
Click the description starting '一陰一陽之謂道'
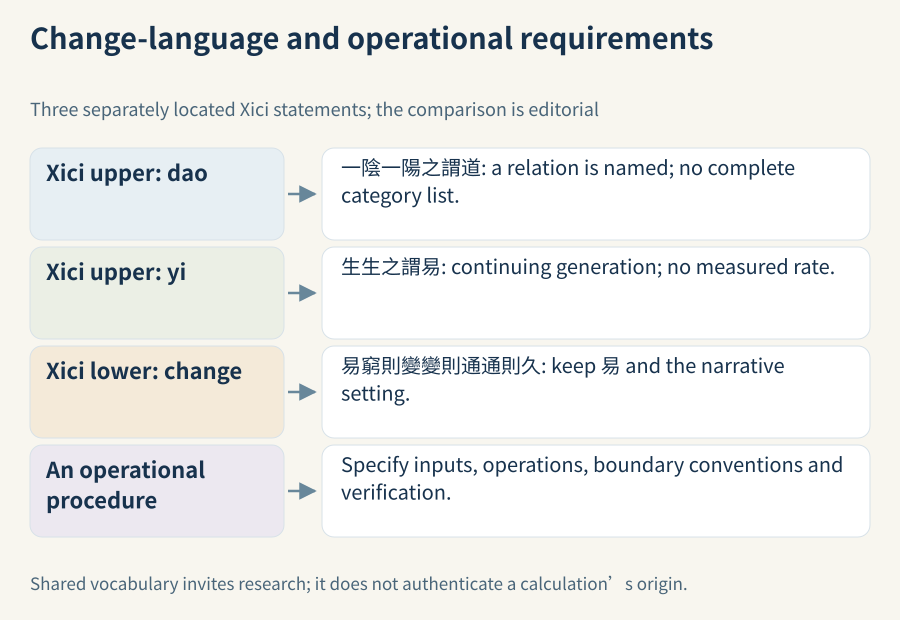pyautogui.click(x=596, y=194)
